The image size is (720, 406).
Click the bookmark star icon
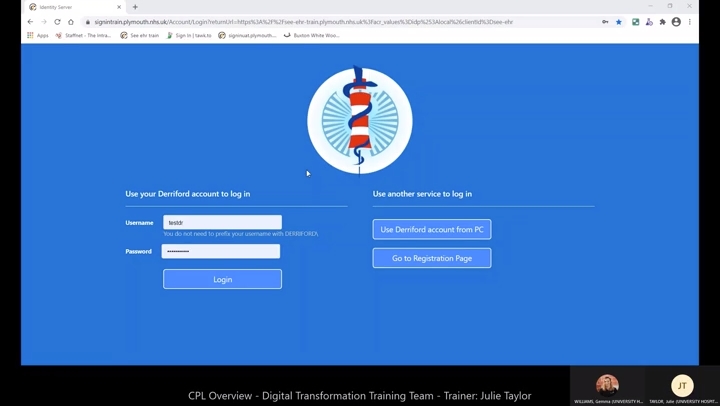(x=619, y=22)
